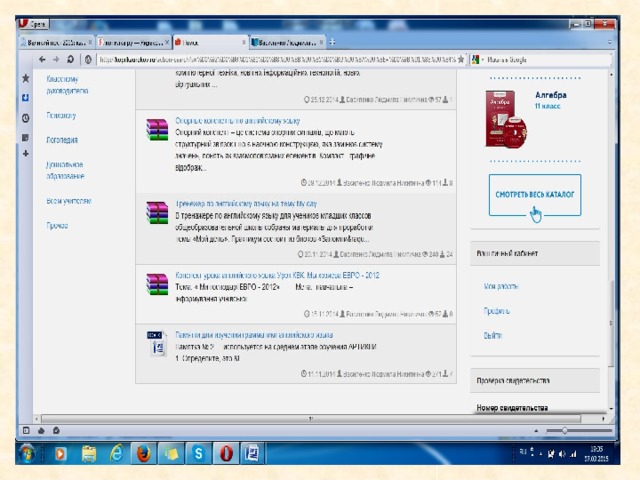Close the active third tab
The height and width of the screenshot is (480, 640).
click(x=244, y=42)
